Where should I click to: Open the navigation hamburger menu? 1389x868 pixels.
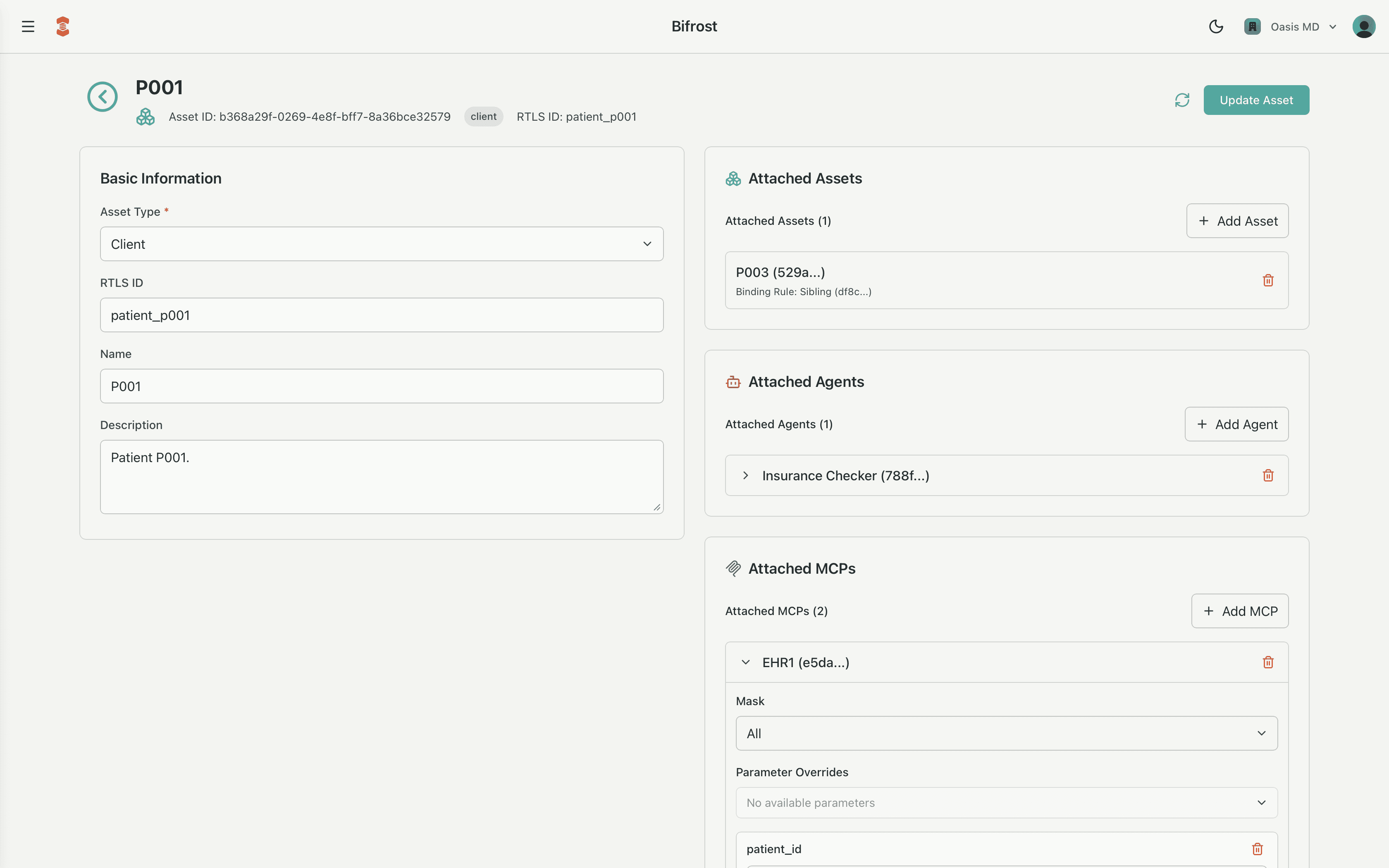(28, 26)
